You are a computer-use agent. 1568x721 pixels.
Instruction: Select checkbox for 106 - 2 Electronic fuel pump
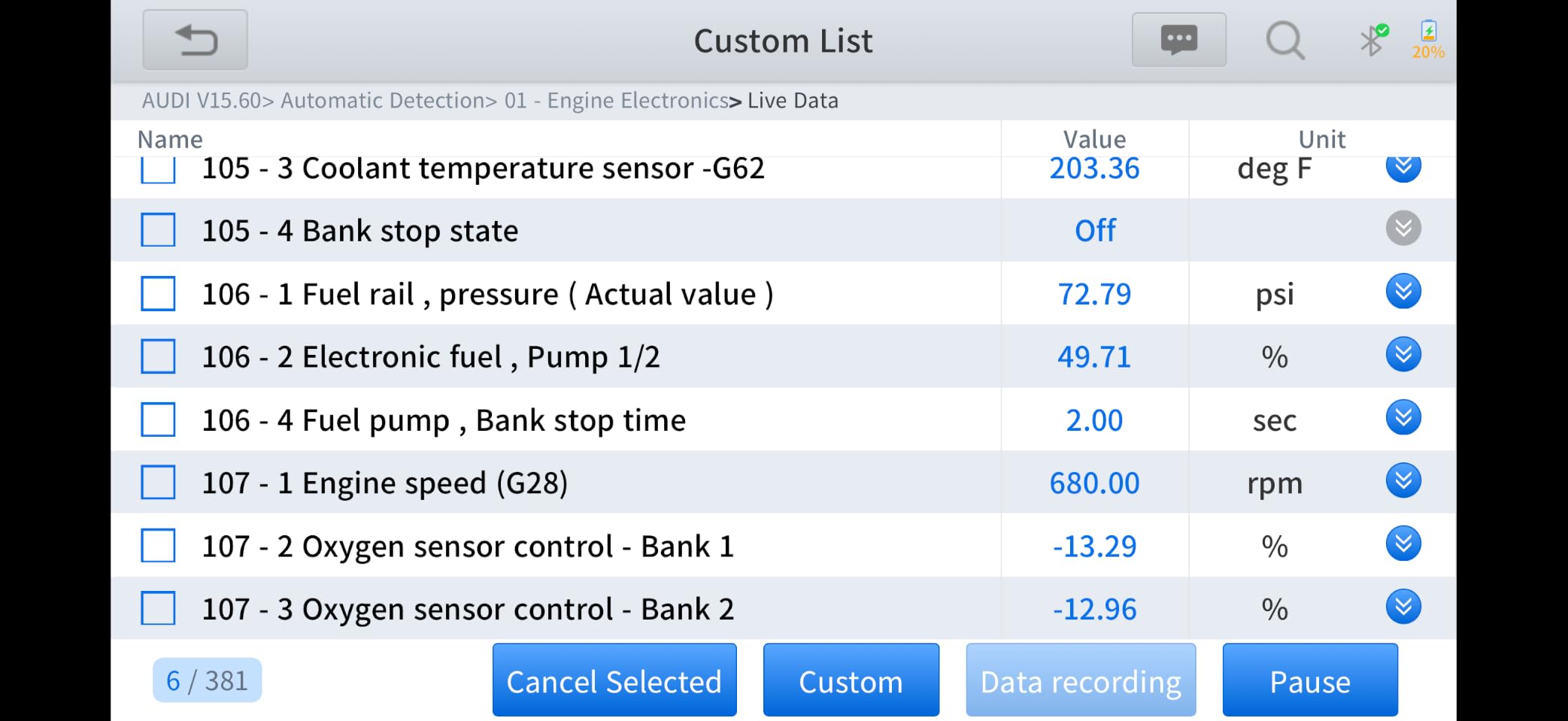tap(158, 356)
